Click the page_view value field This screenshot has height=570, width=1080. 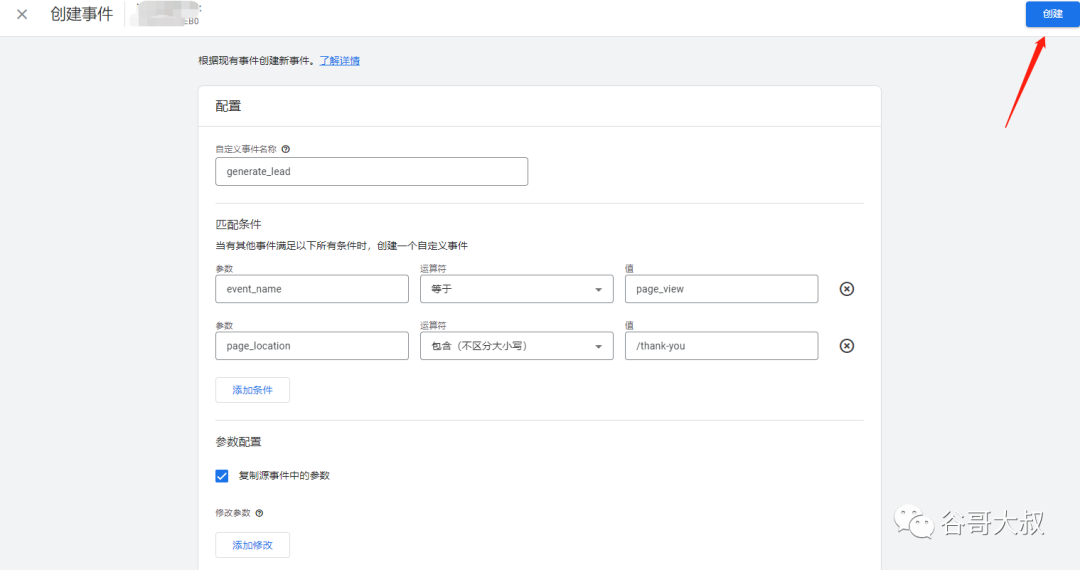pos(721,289)
